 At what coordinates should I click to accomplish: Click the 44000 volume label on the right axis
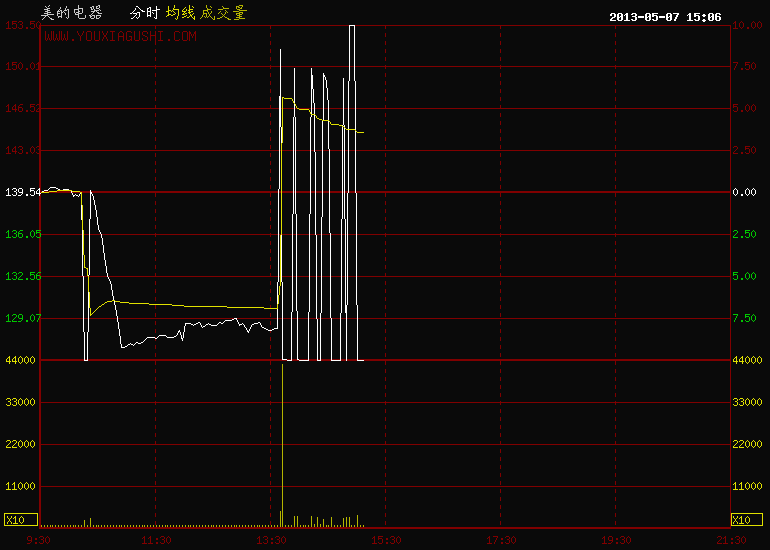pos(747,360)
